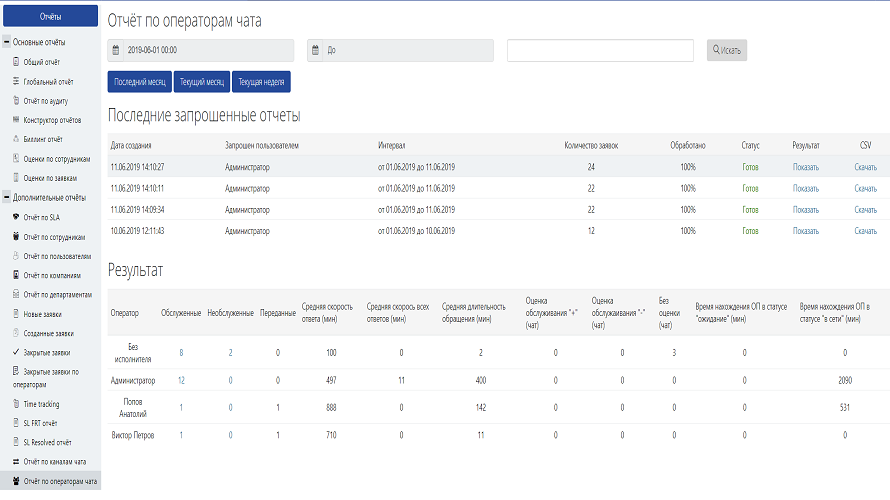Viewport: 890px width, 500px height.
Task: Click the 'Отчёт по каналам чата' icon
Action: [x=15, y=461]
